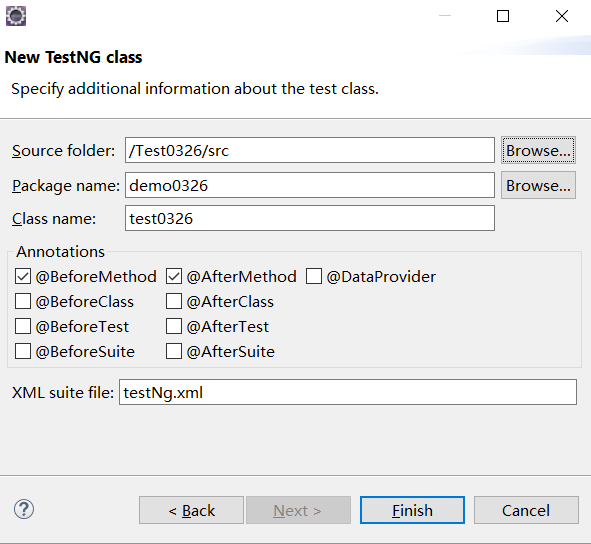Enable the @AfterTest annotation

point(174,326)
